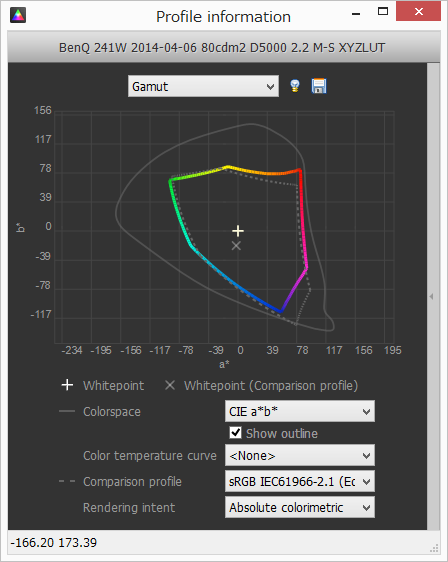This screenshot has height=562, width=448.
Task: Click the X comparison whitepoint marker on graph
Action: click(x=236, y=246)
